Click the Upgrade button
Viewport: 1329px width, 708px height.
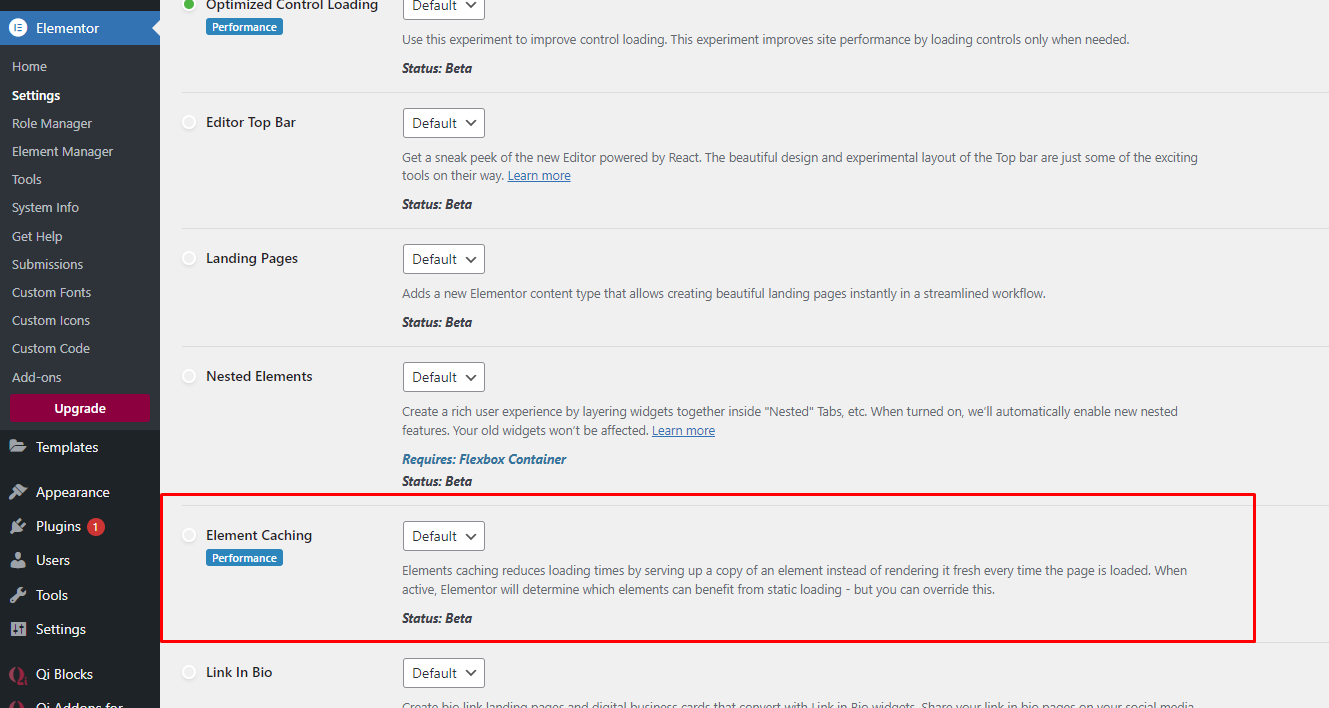[x=80, y=408]
